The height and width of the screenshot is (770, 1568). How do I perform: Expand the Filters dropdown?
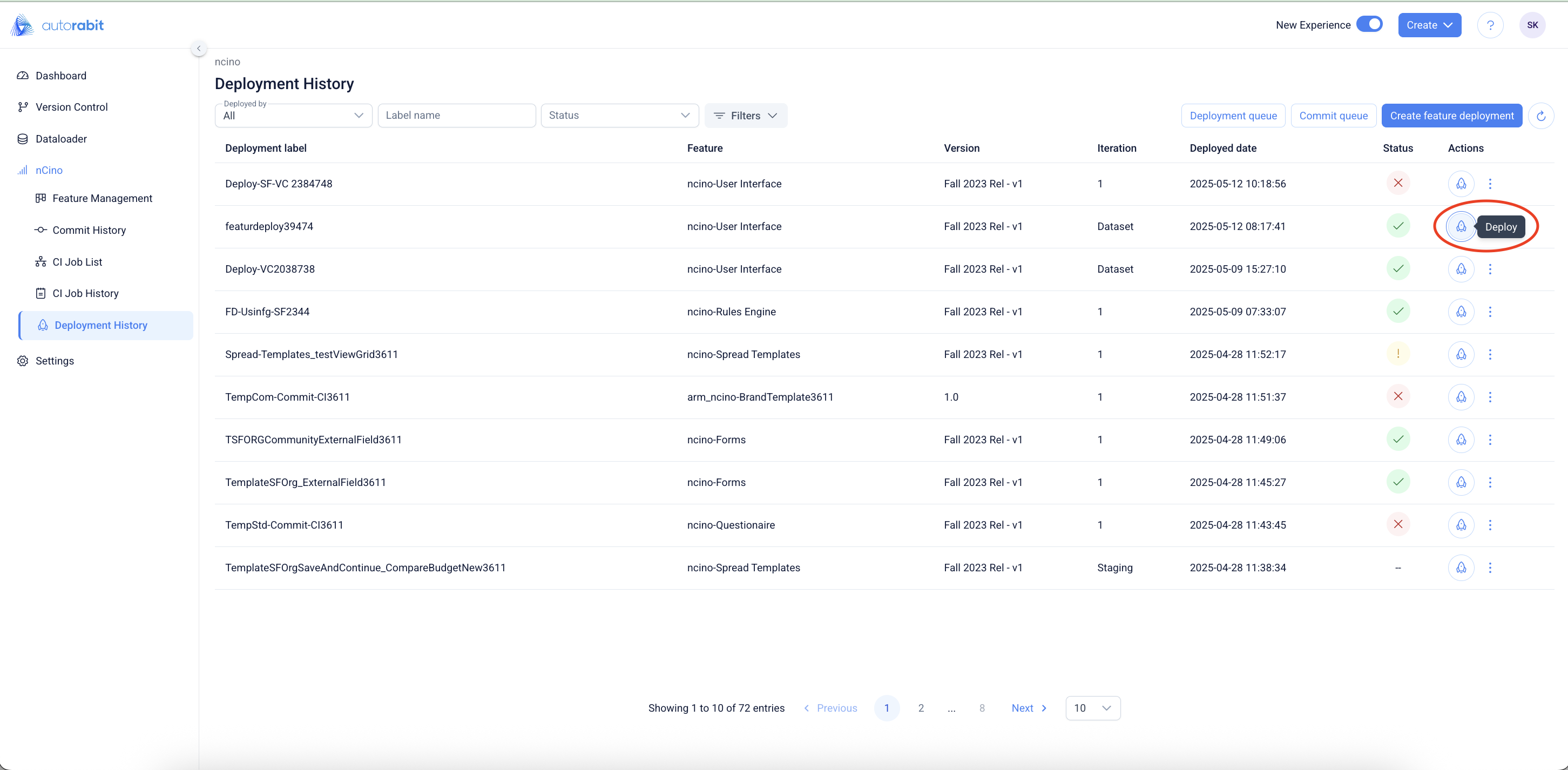pyautogui.click(x=746, y=116)
